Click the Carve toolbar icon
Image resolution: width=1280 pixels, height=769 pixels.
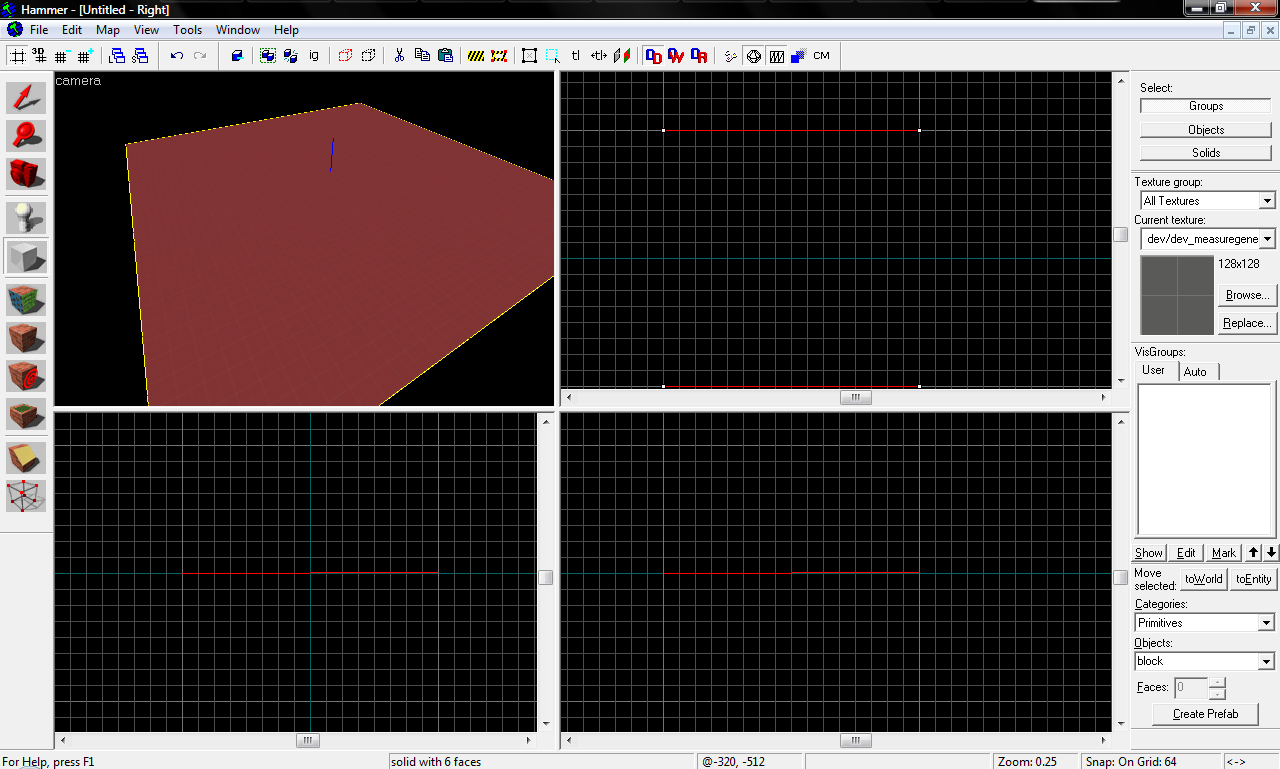[x=237, y=56]
